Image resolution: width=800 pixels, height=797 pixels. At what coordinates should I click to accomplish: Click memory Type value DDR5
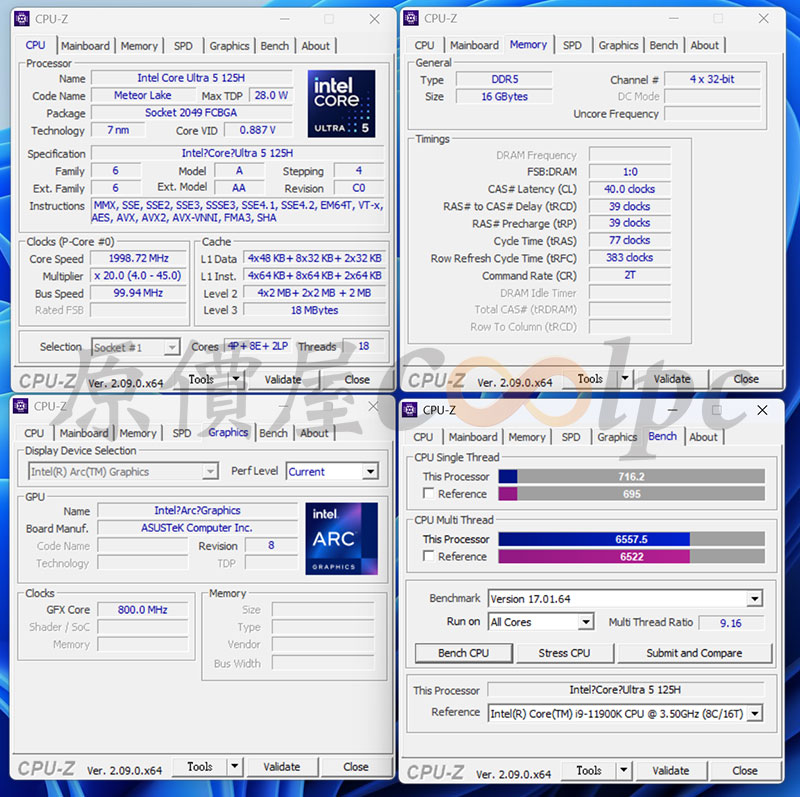pyautogui.click(x=505, y=79)
